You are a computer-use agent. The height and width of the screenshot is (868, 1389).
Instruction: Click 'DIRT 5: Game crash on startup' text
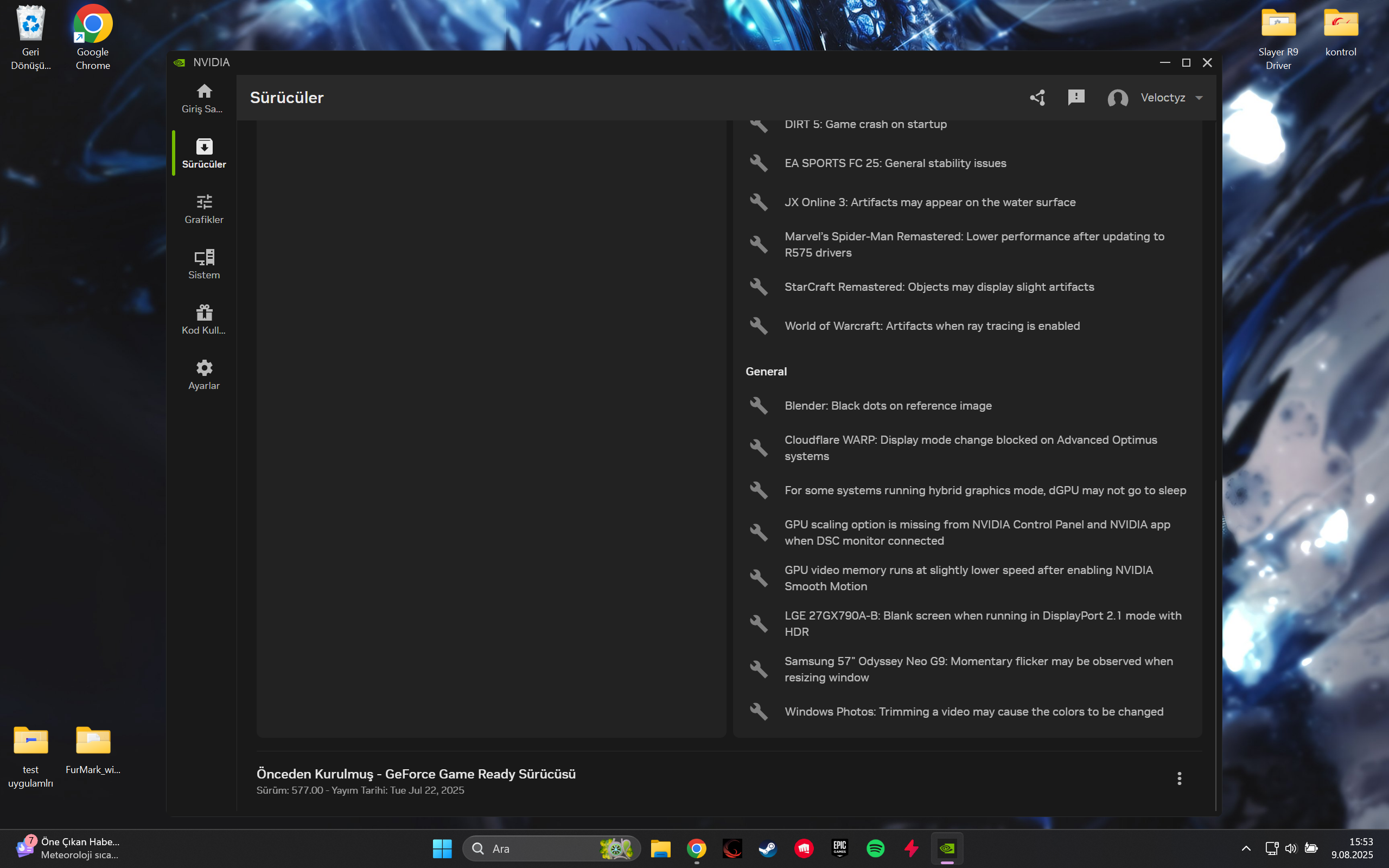[x=865, y=125]
